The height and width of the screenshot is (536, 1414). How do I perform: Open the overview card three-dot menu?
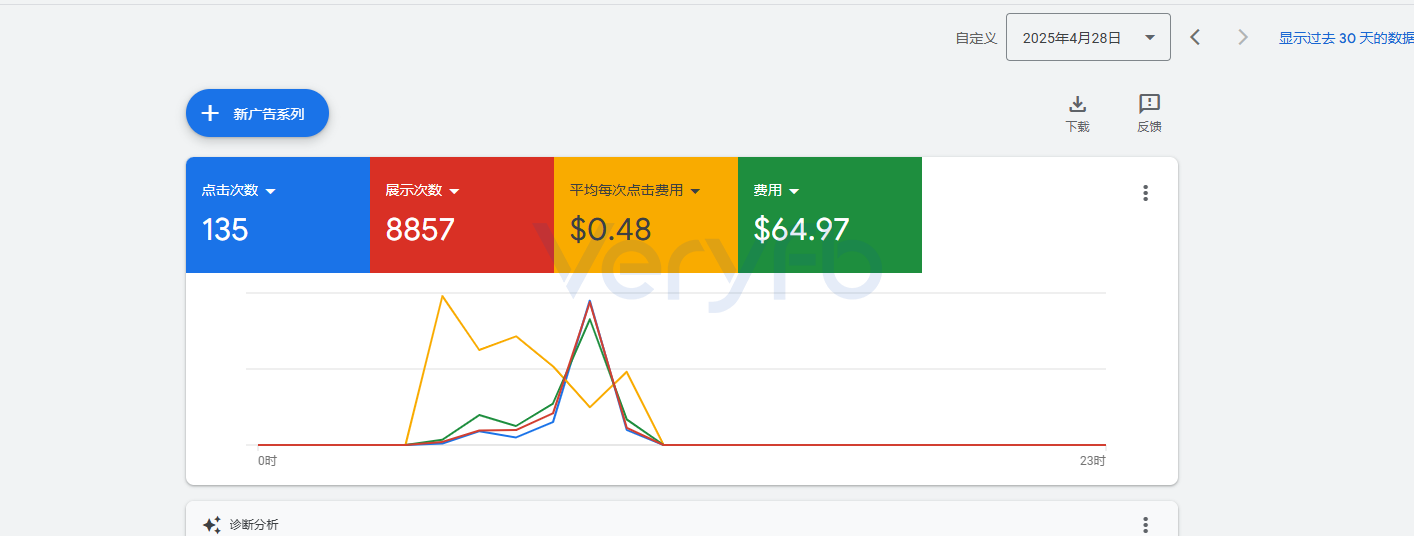(1145, 193)
